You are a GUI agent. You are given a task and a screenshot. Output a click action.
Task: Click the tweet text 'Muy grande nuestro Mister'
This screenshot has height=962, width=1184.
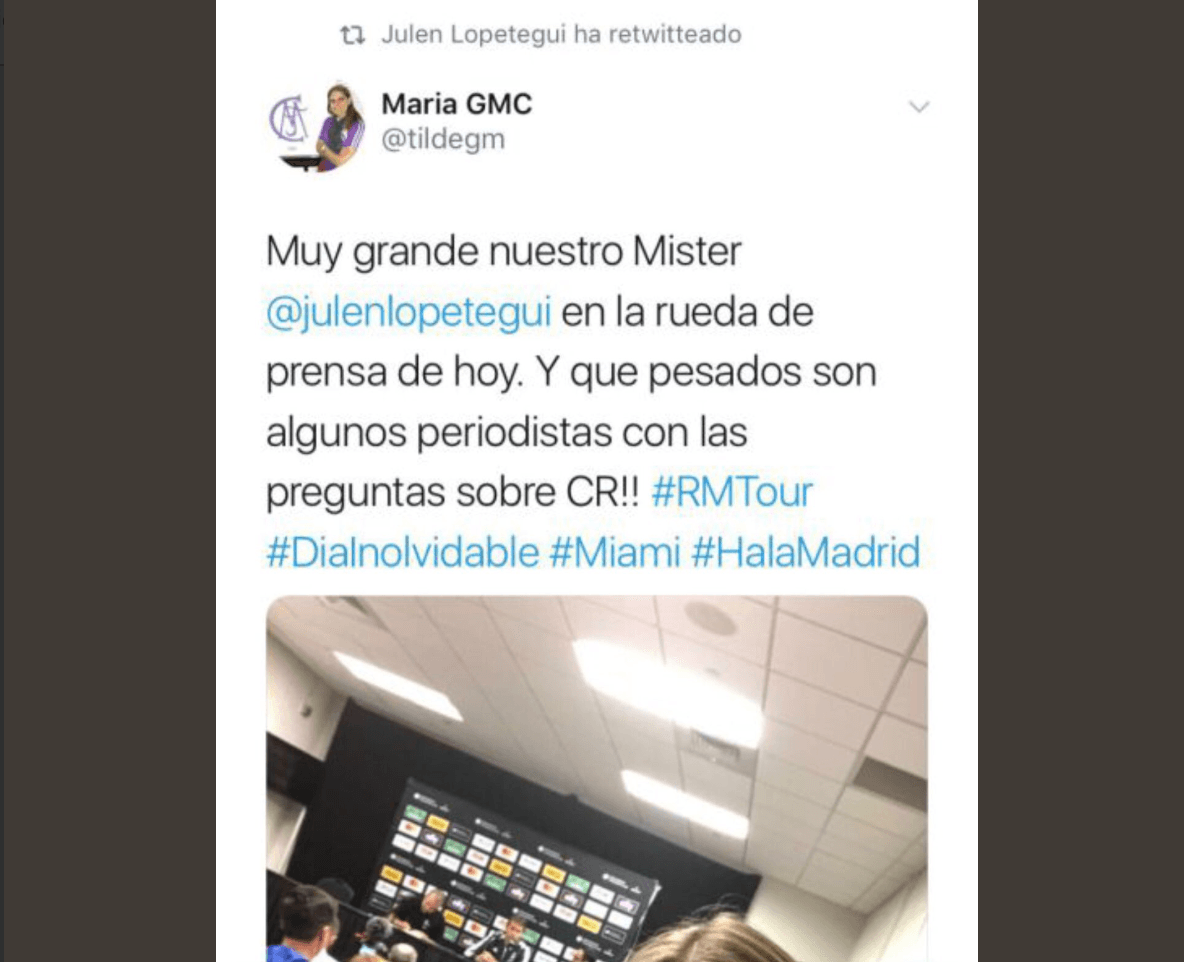click(x=504, y=252)
